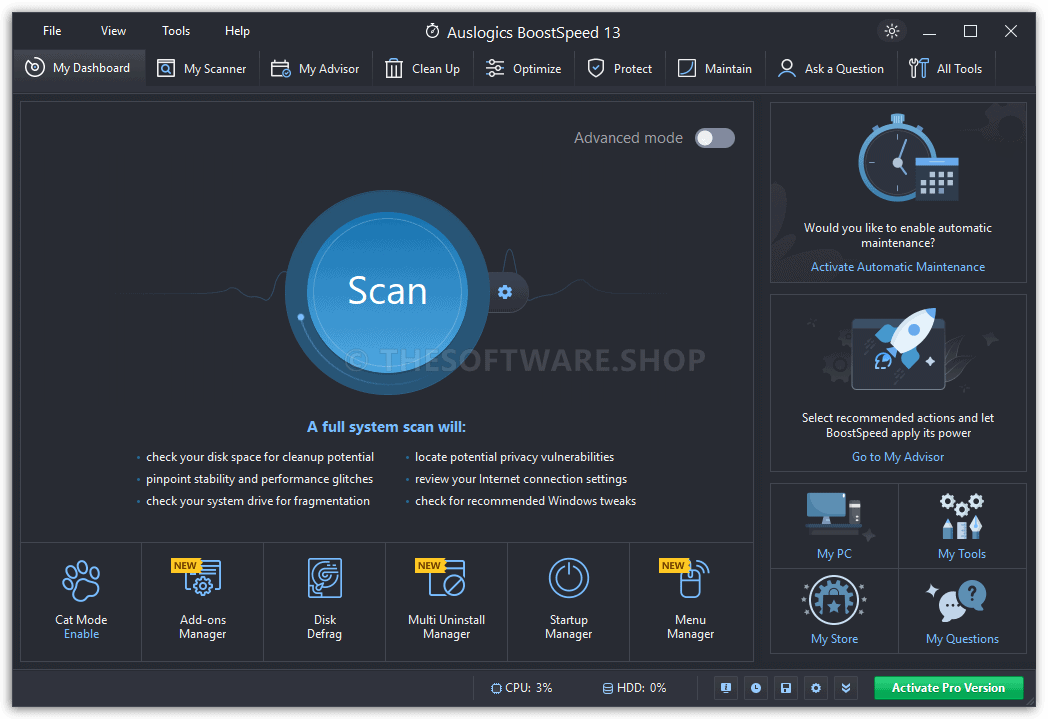Toggle the Advanced mode switch
This screenshot has width=1048, height=719.
point(714,138)
